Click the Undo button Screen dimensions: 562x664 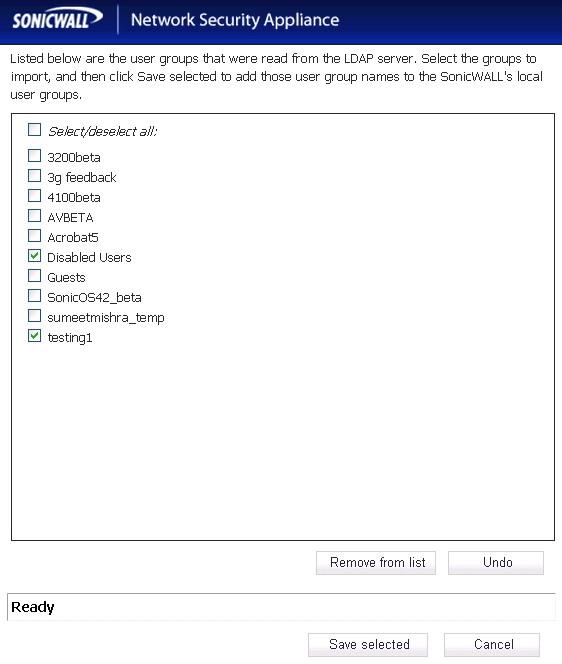[496, 563]
